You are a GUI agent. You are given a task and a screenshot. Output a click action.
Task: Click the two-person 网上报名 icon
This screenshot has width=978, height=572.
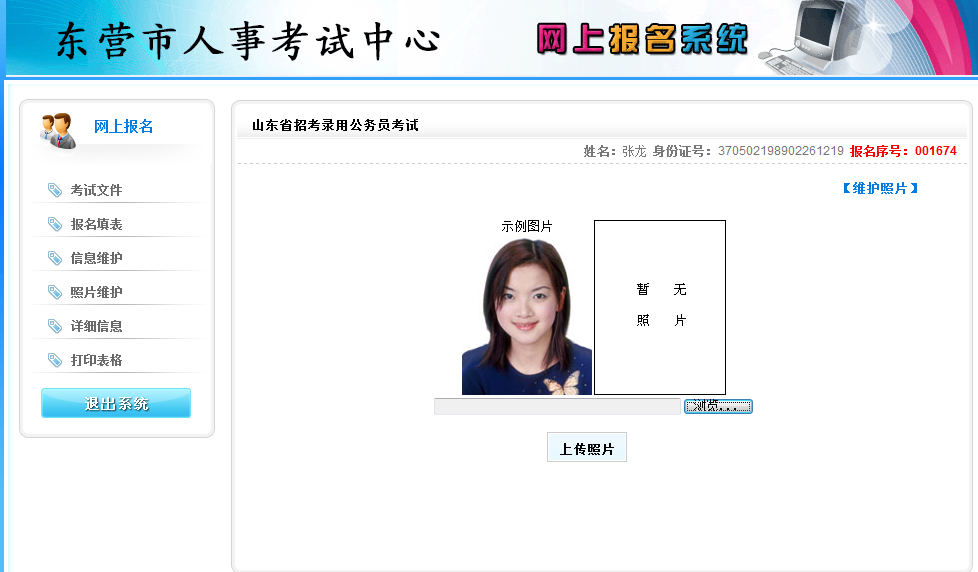click(58, 130)
